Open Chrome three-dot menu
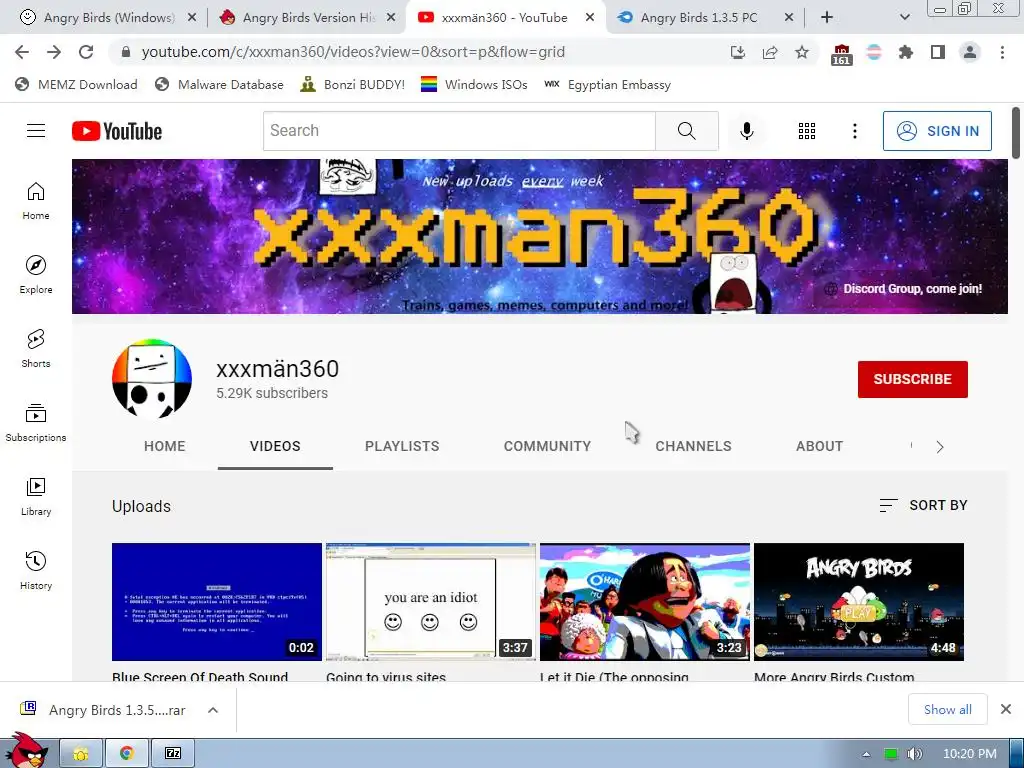This screenshot has width=1024, height=768. pyautogui.click(x=1002, y=52)
